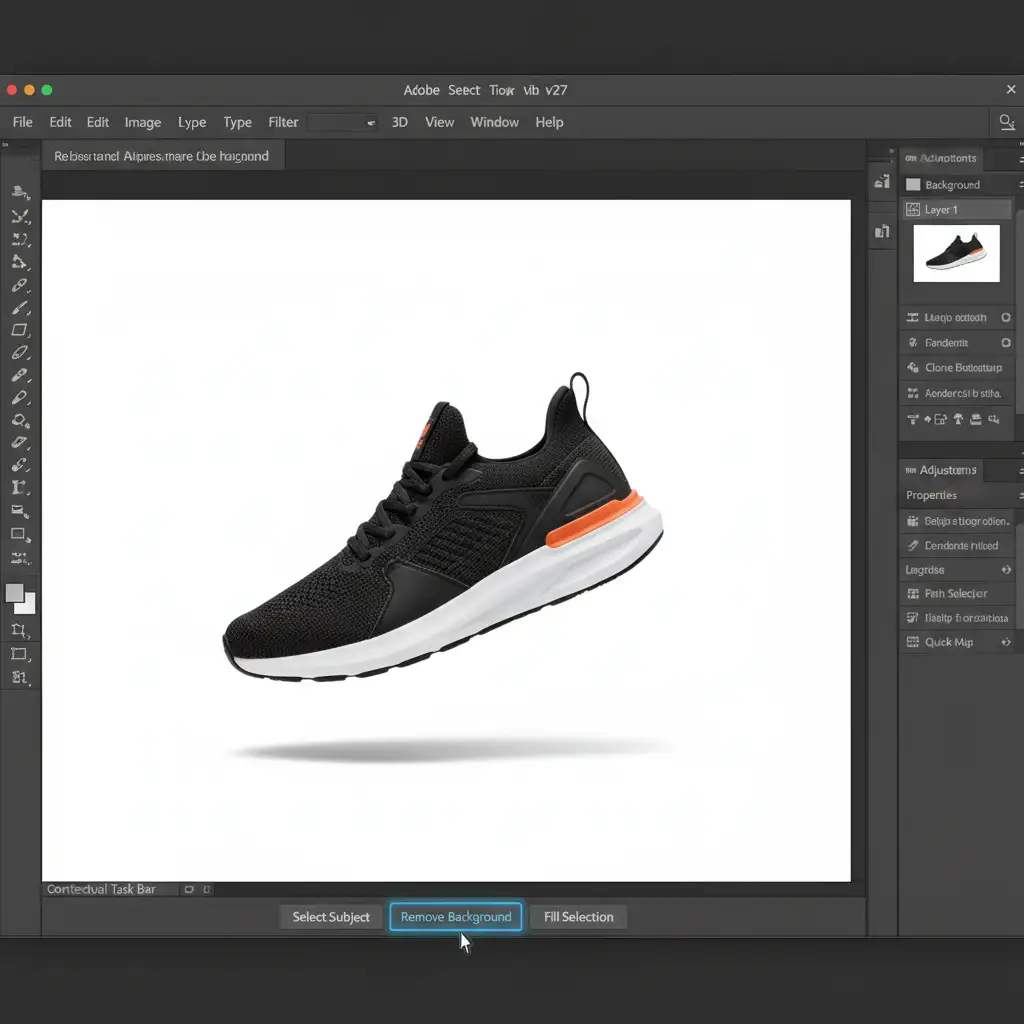
Task: Click the Quick Mip panel icon
Action: [912, 642]
